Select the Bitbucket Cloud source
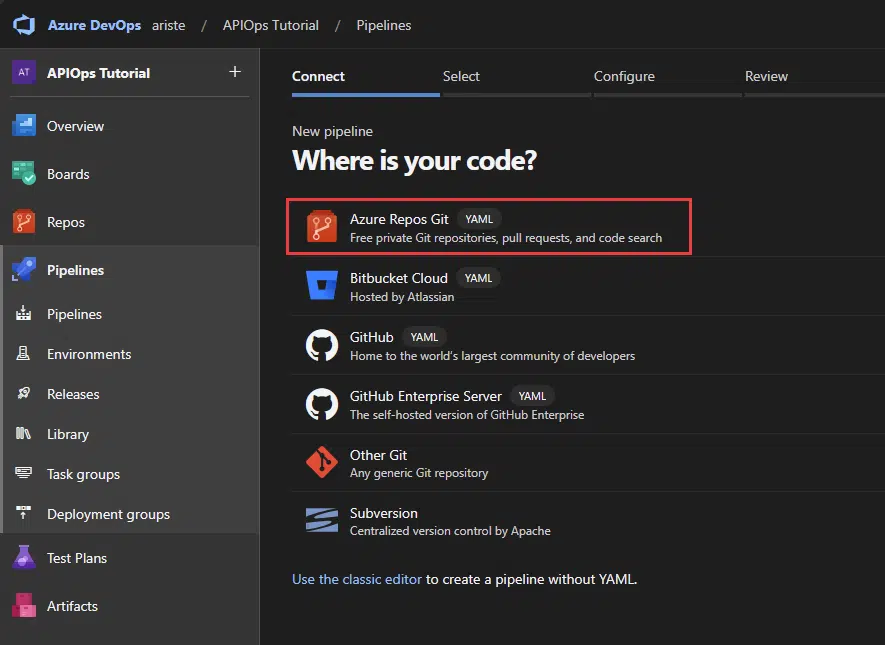Viewport: 885px width, 645px height. [399, 277]
